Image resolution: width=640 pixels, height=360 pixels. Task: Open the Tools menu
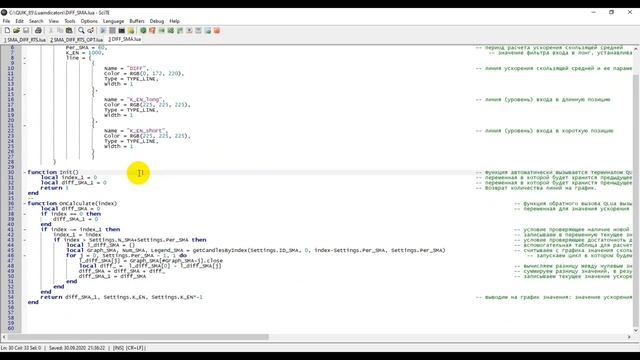70,21
